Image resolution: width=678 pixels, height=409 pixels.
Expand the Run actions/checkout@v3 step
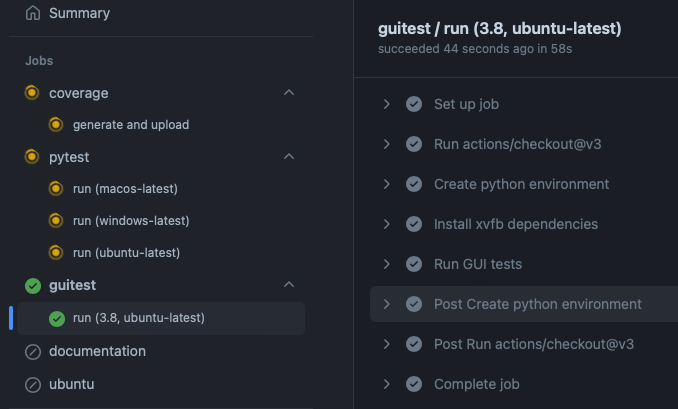click(387, 144)
